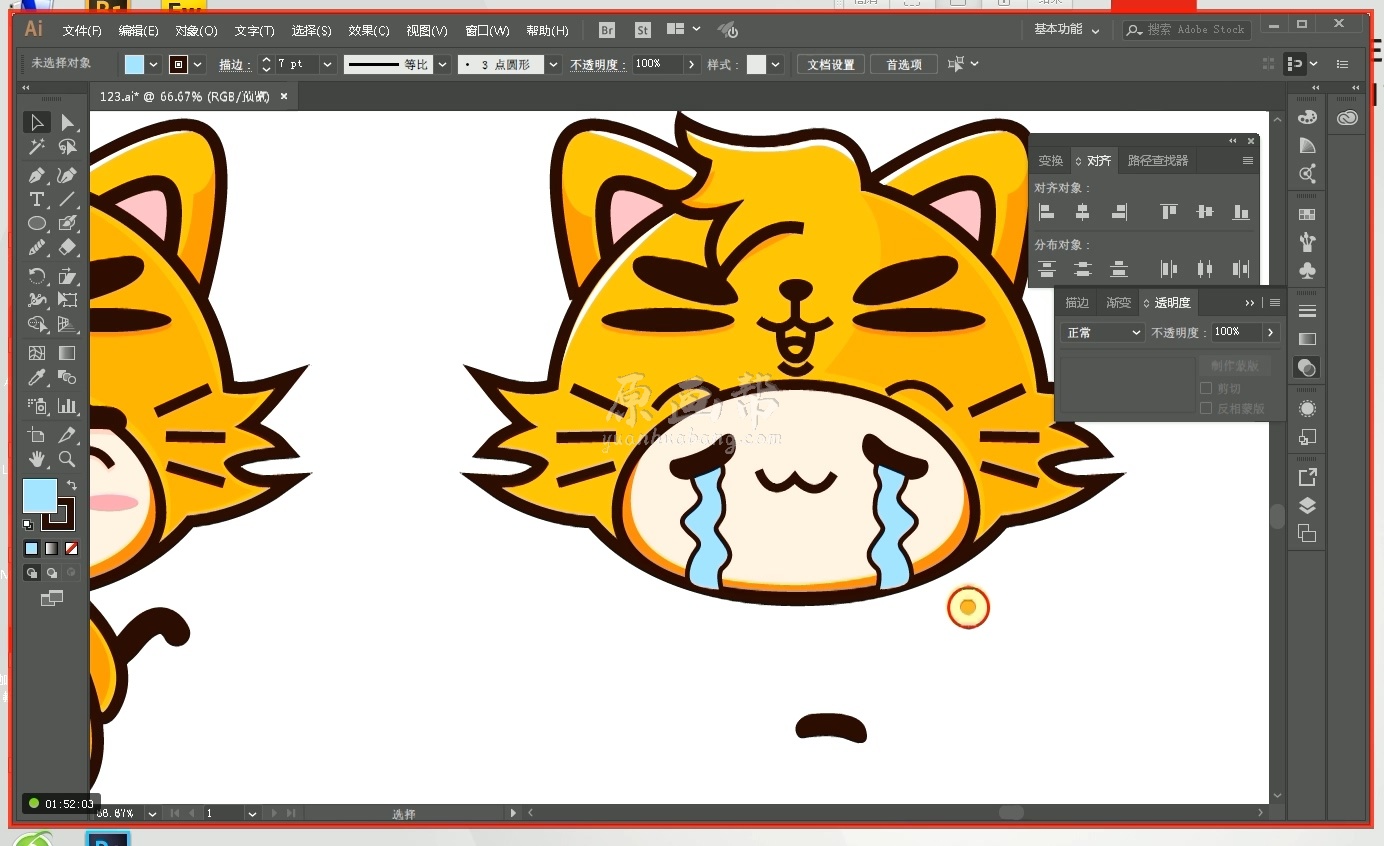Click horizontal align left icon
The width and height of the screenshot is (1384, 846).
click(x=1047, y=212)
